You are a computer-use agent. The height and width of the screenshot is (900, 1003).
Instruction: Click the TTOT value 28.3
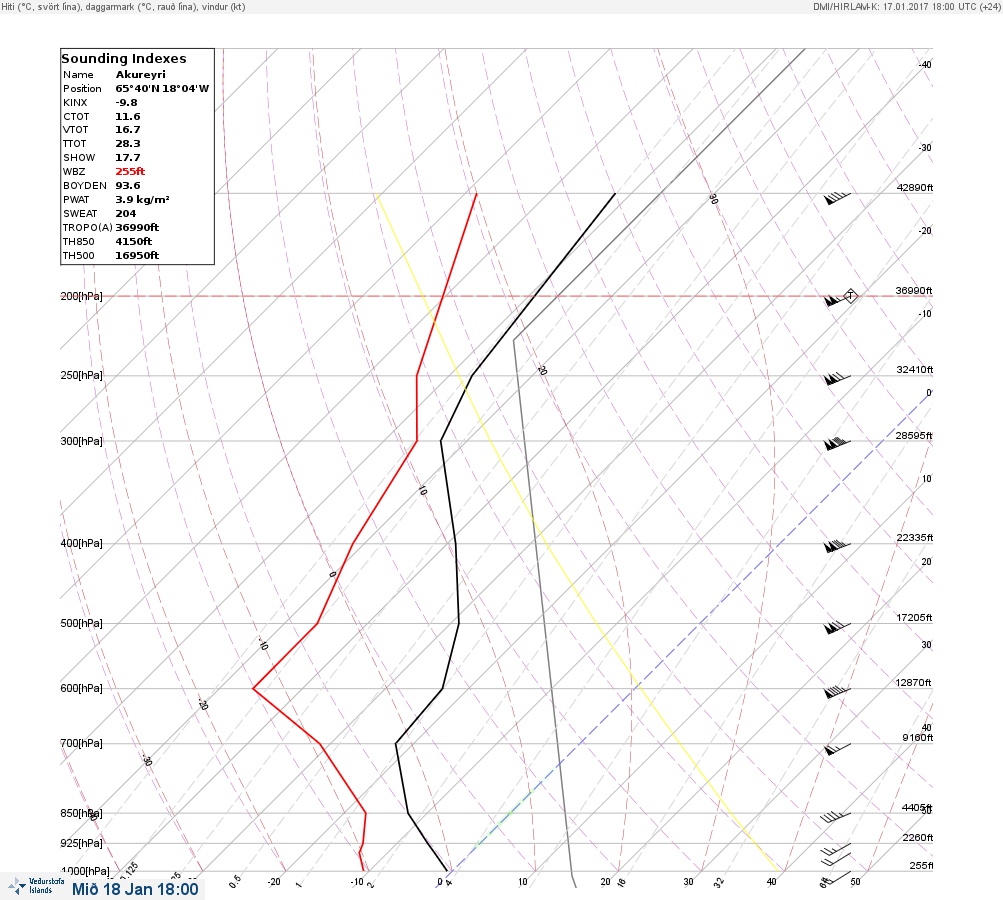pos(128,143)
